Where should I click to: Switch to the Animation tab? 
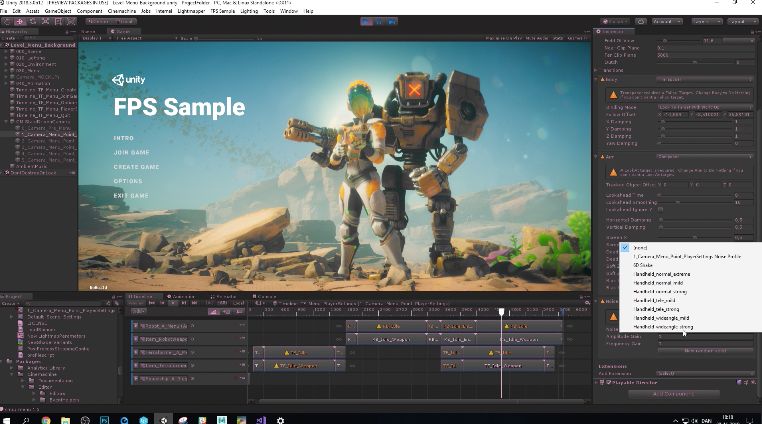tap(180, 296)
